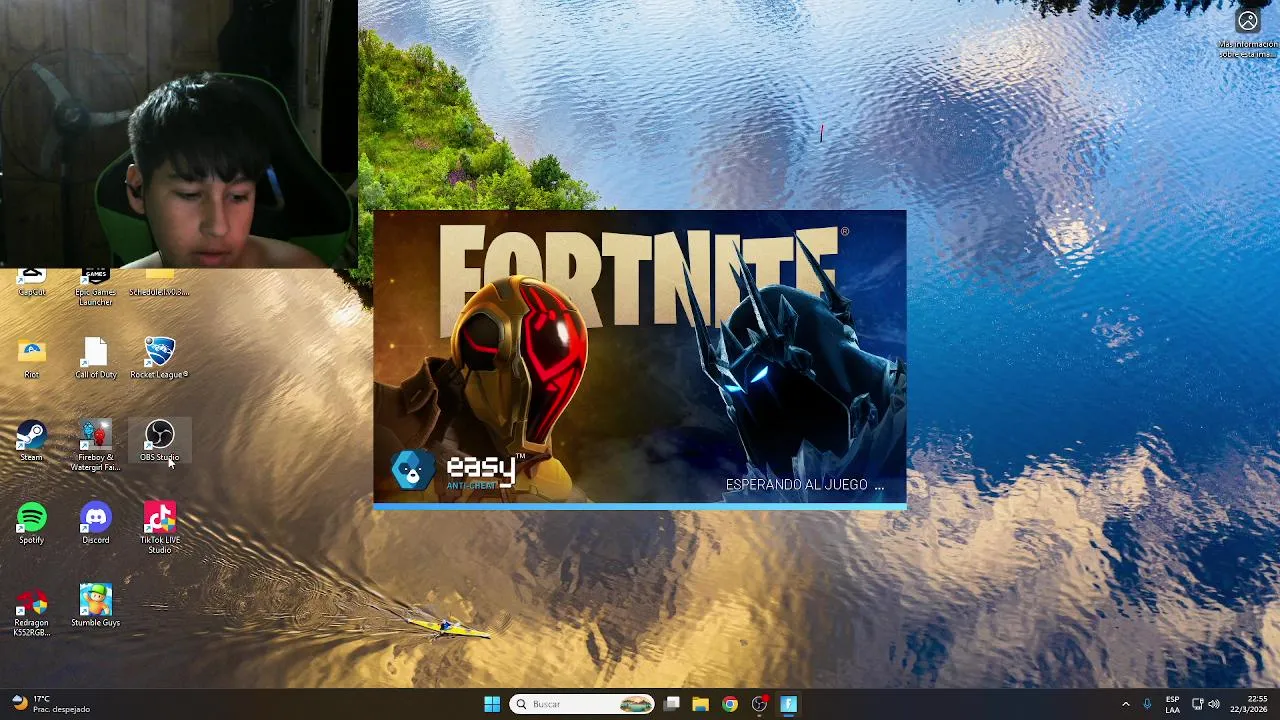Open Task View in the taskbar

pyautogui.click(x=672, y=704)
